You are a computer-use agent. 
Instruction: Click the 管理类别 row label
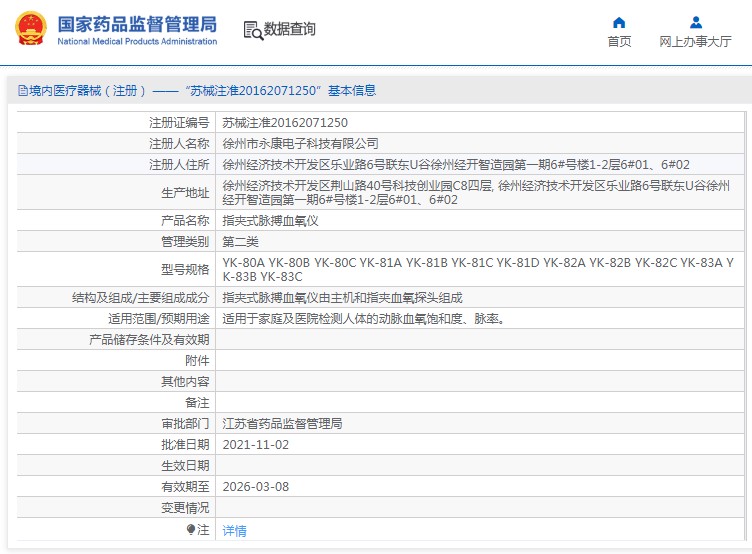pos(185,242)
